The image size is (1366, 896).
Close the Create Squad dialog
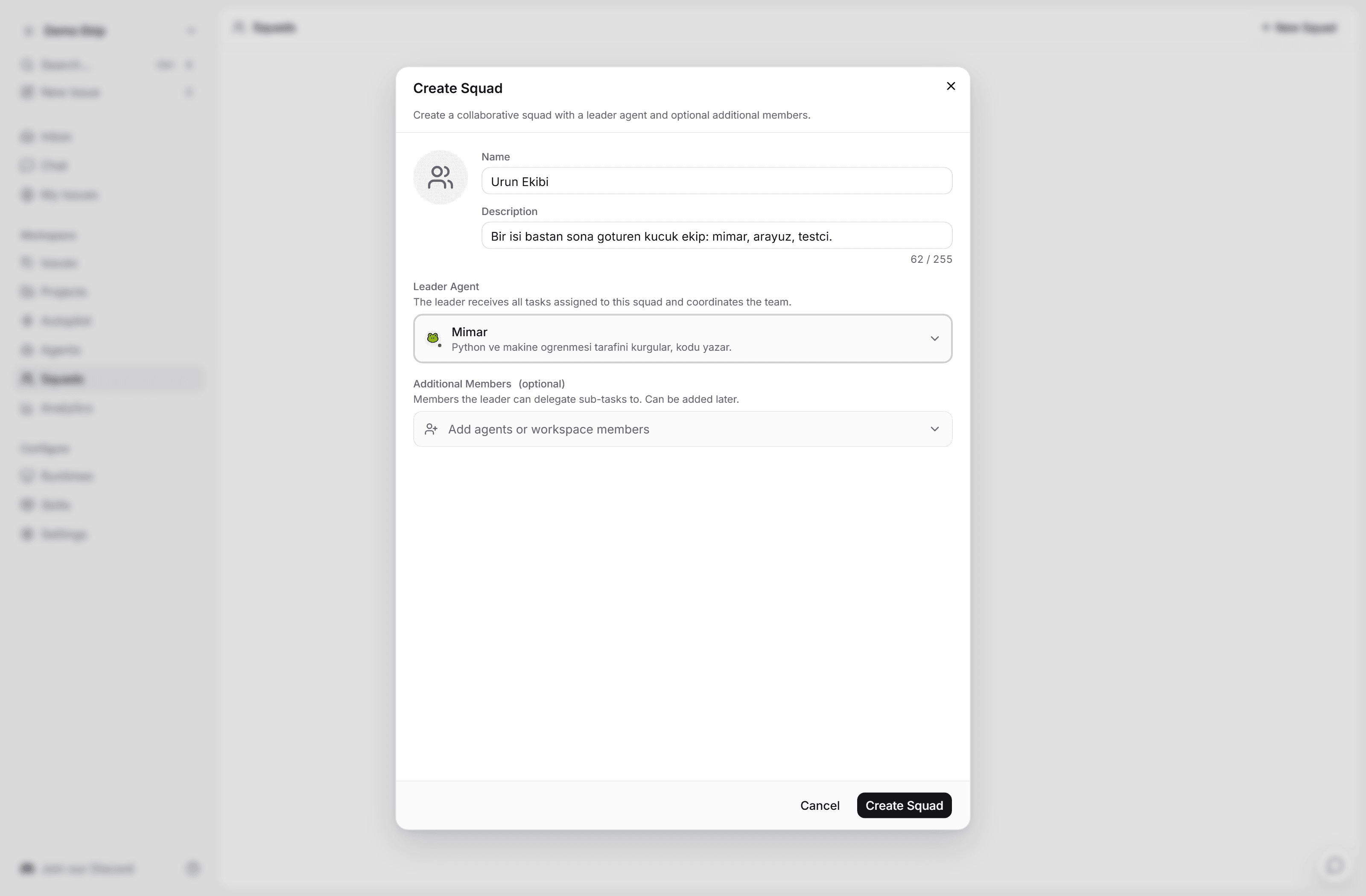pyautogui.click(x=951, y=86)
